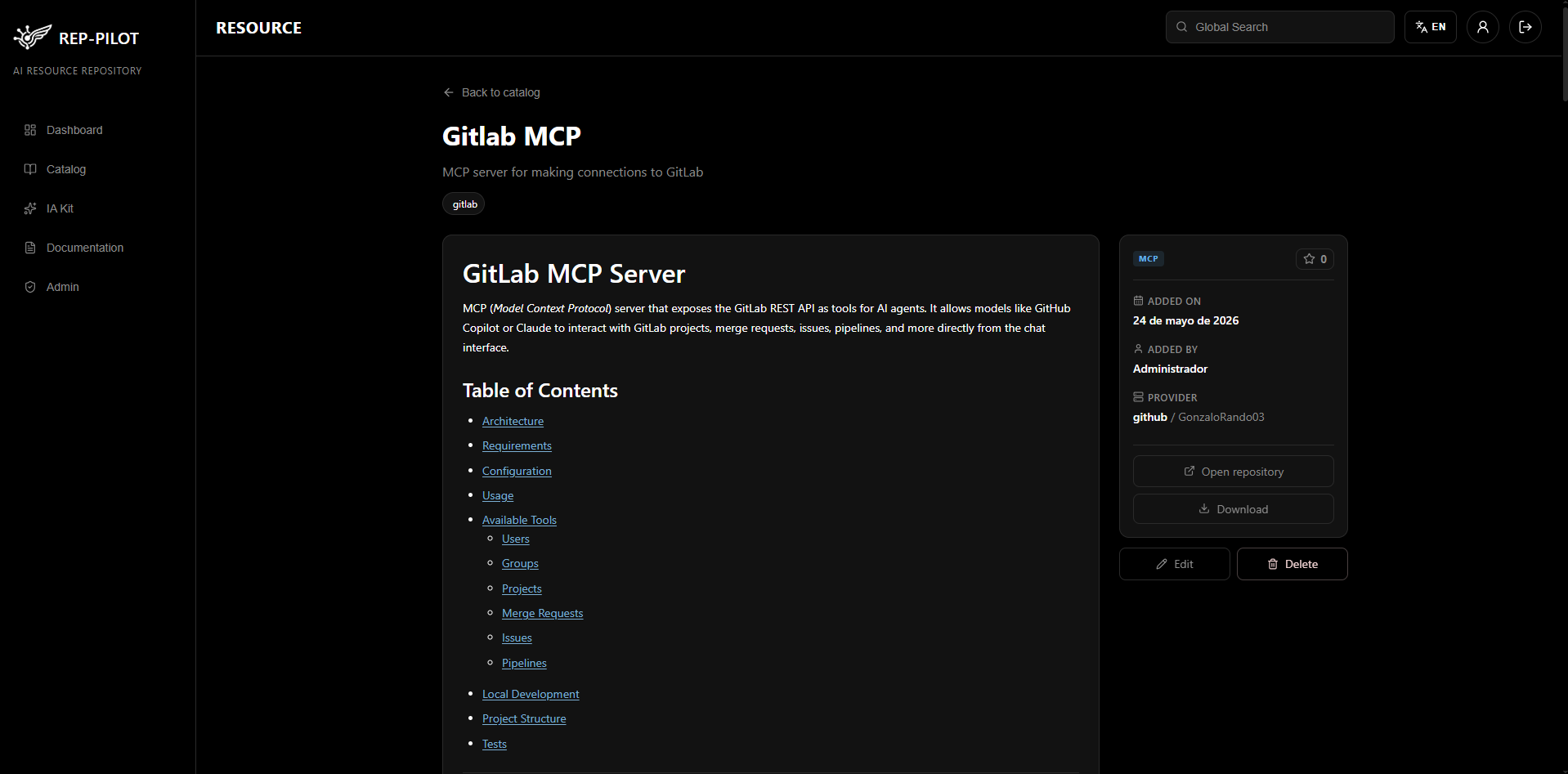Click the Edit button

(1174, 564)
